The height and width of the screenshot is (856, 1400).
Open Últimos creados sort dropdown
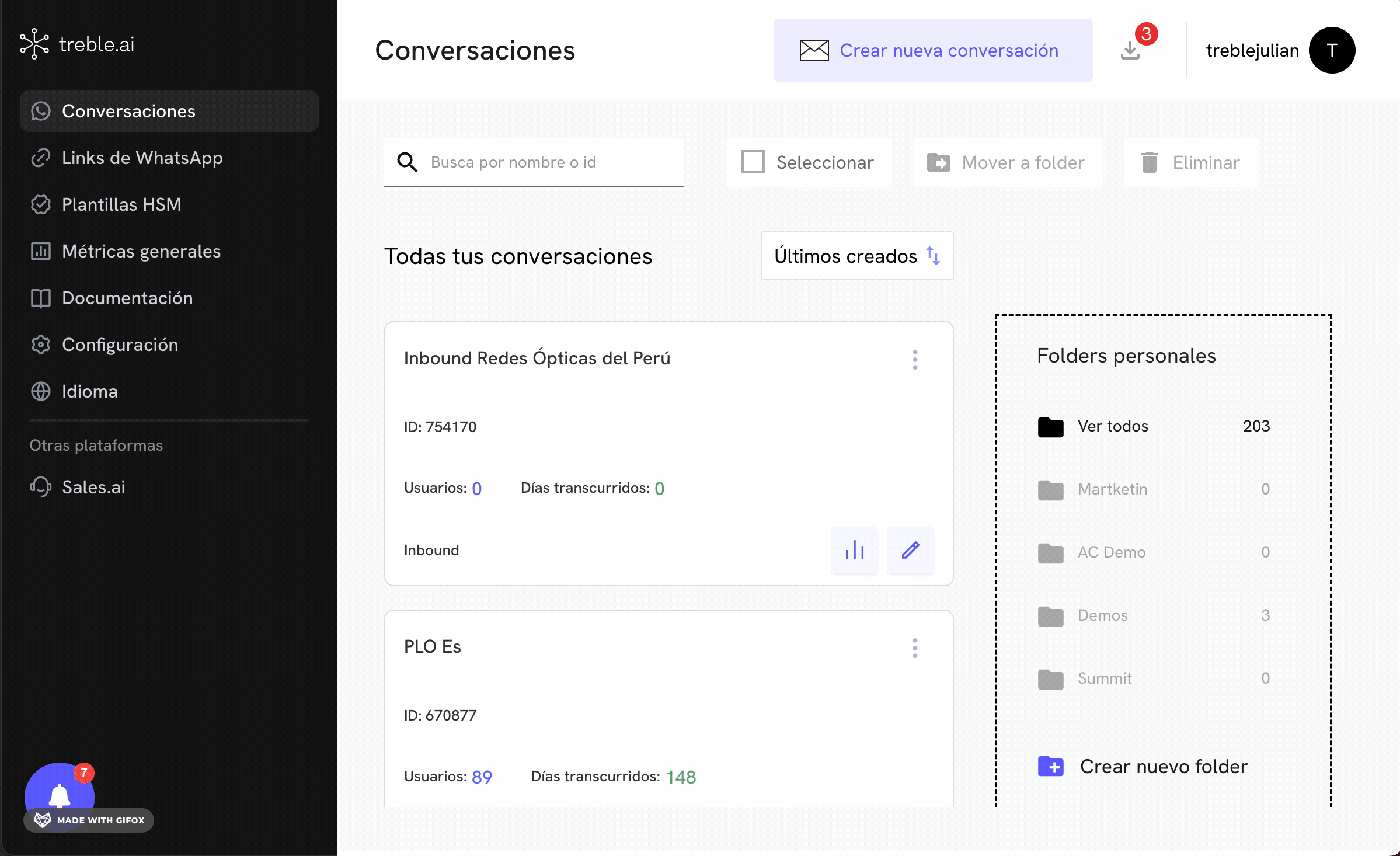(856, 256)
